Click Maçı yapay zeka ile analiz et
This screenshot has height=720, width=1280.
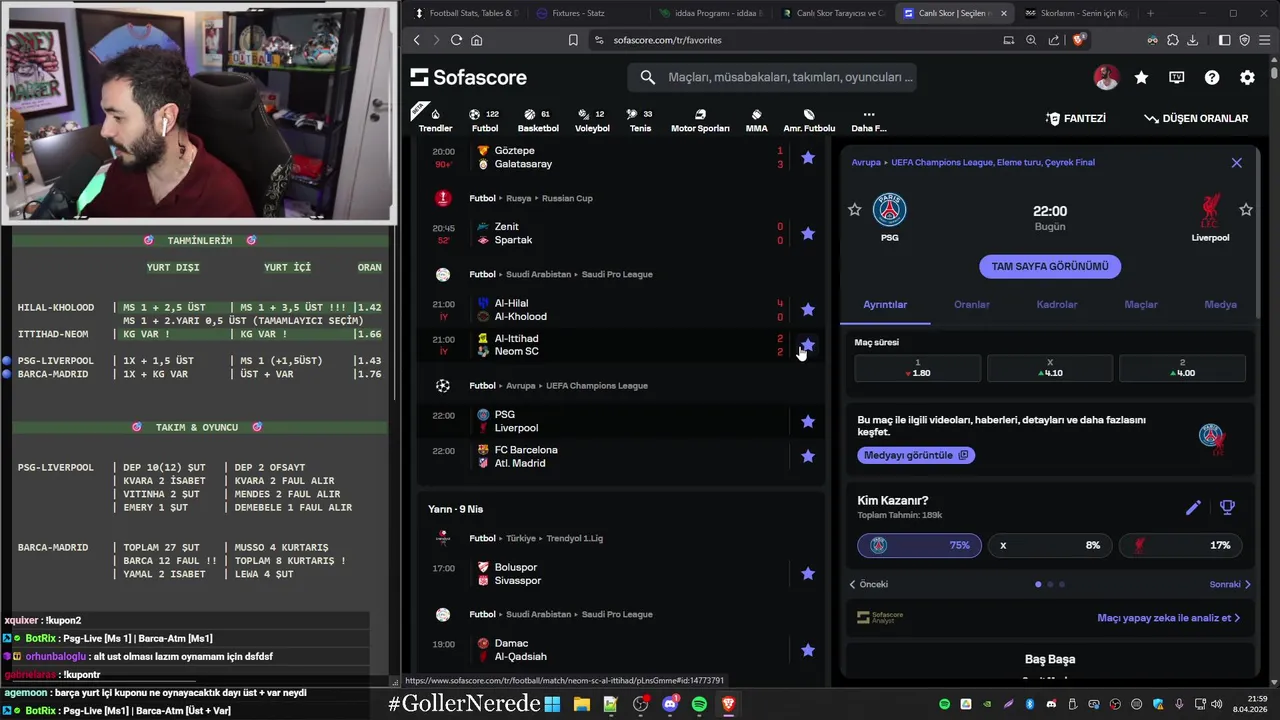pos(1168,618)
